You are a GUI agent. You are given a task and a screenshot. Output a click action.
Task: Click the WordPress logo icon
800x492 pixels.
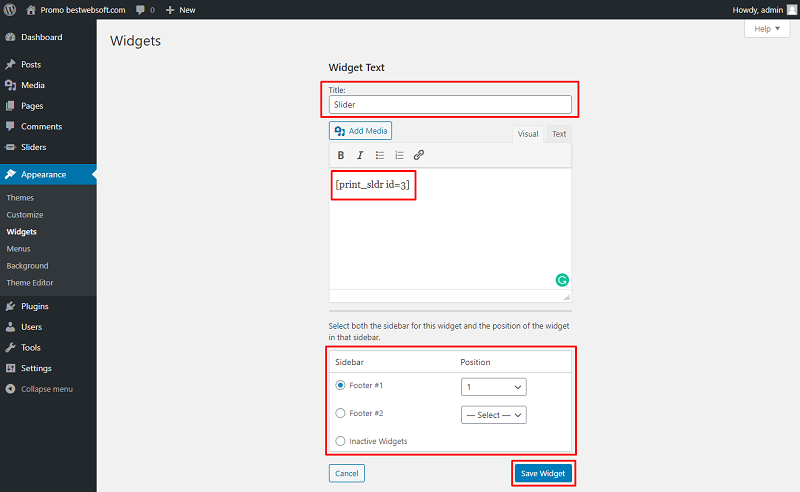coord(10,10)
